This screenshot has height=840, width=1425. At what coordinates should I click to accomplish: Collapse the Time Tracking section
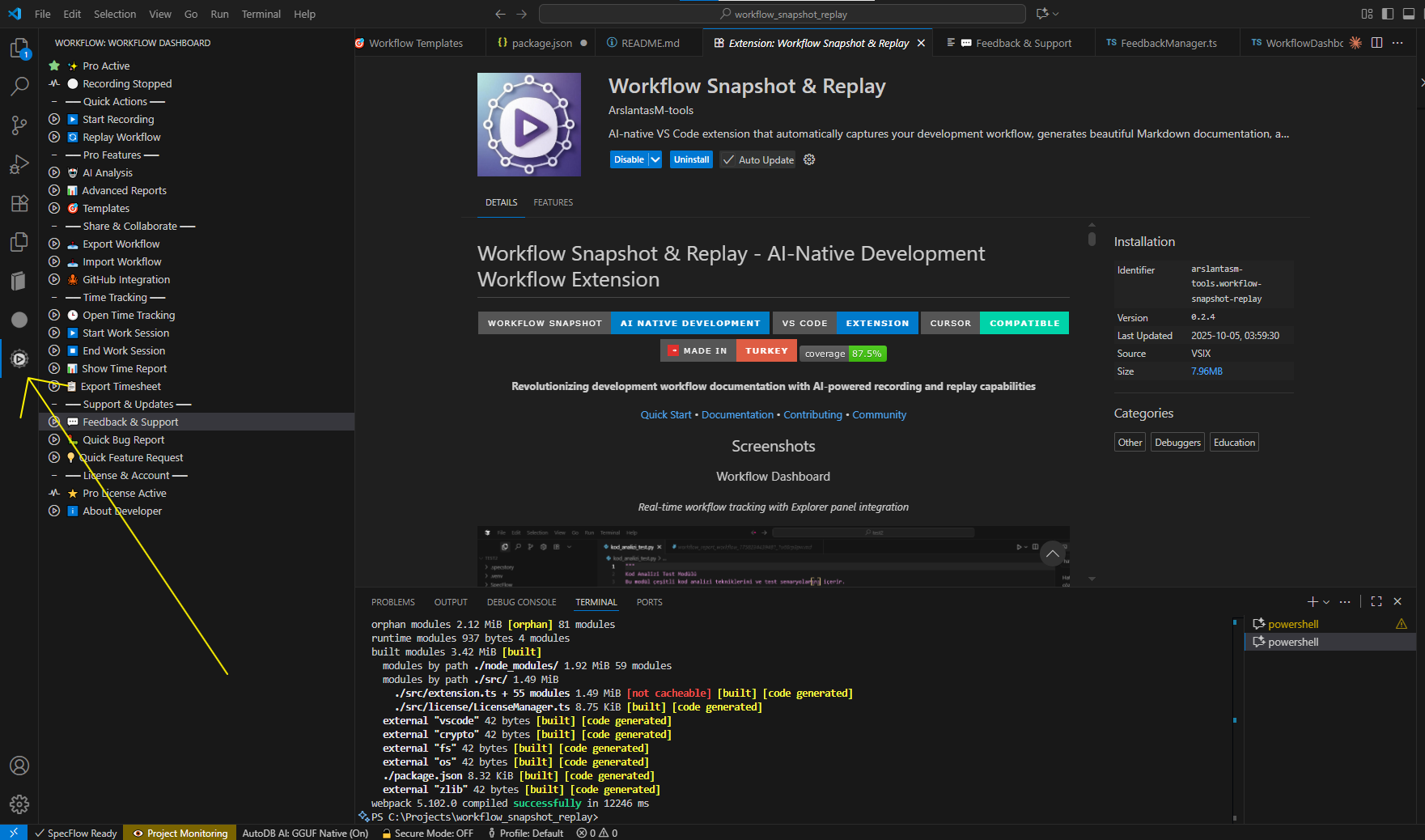point(54,297)
